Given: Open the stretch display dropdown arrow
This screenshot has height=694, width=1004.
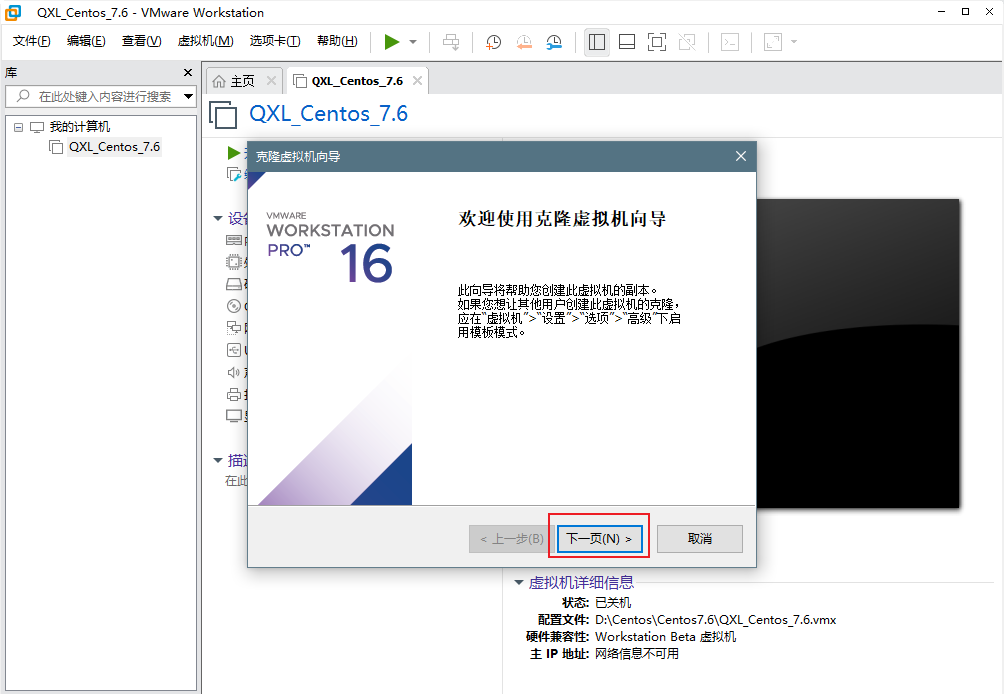Looking at the screenshot, I should pos(794,42).
